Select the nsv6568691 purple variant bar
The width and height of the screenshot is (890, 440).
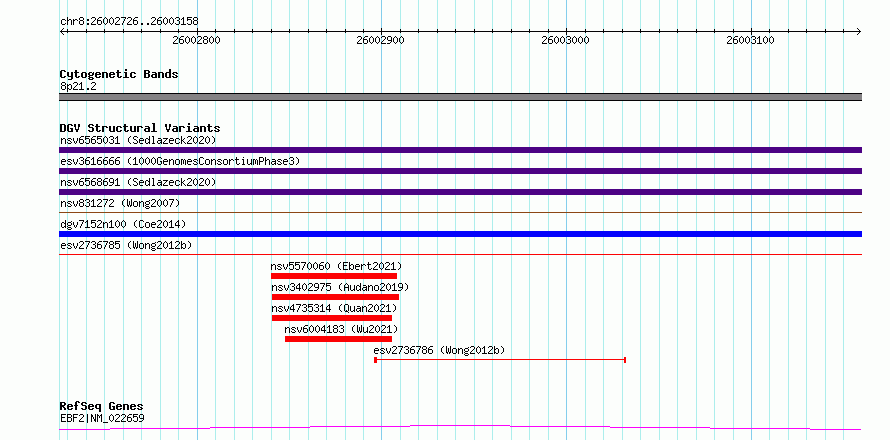coord(460,192)
